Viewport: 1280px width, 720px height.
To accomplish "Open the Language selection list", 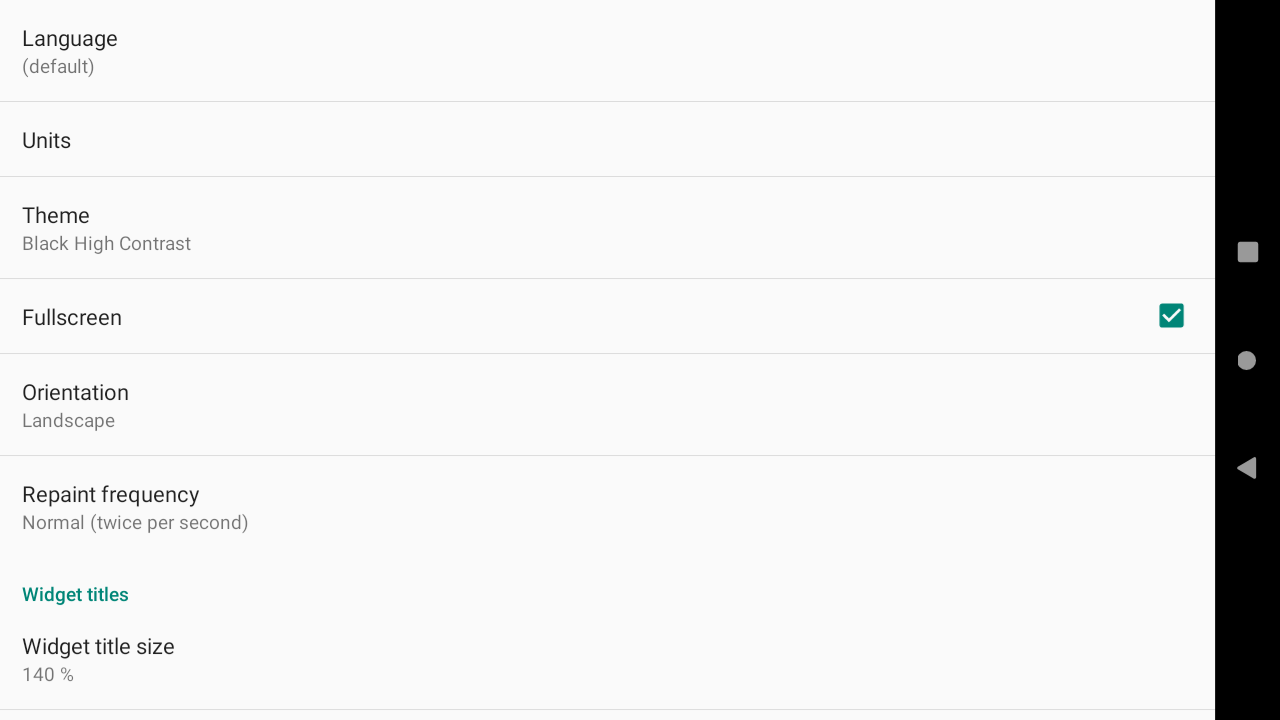I will (607, 51).
